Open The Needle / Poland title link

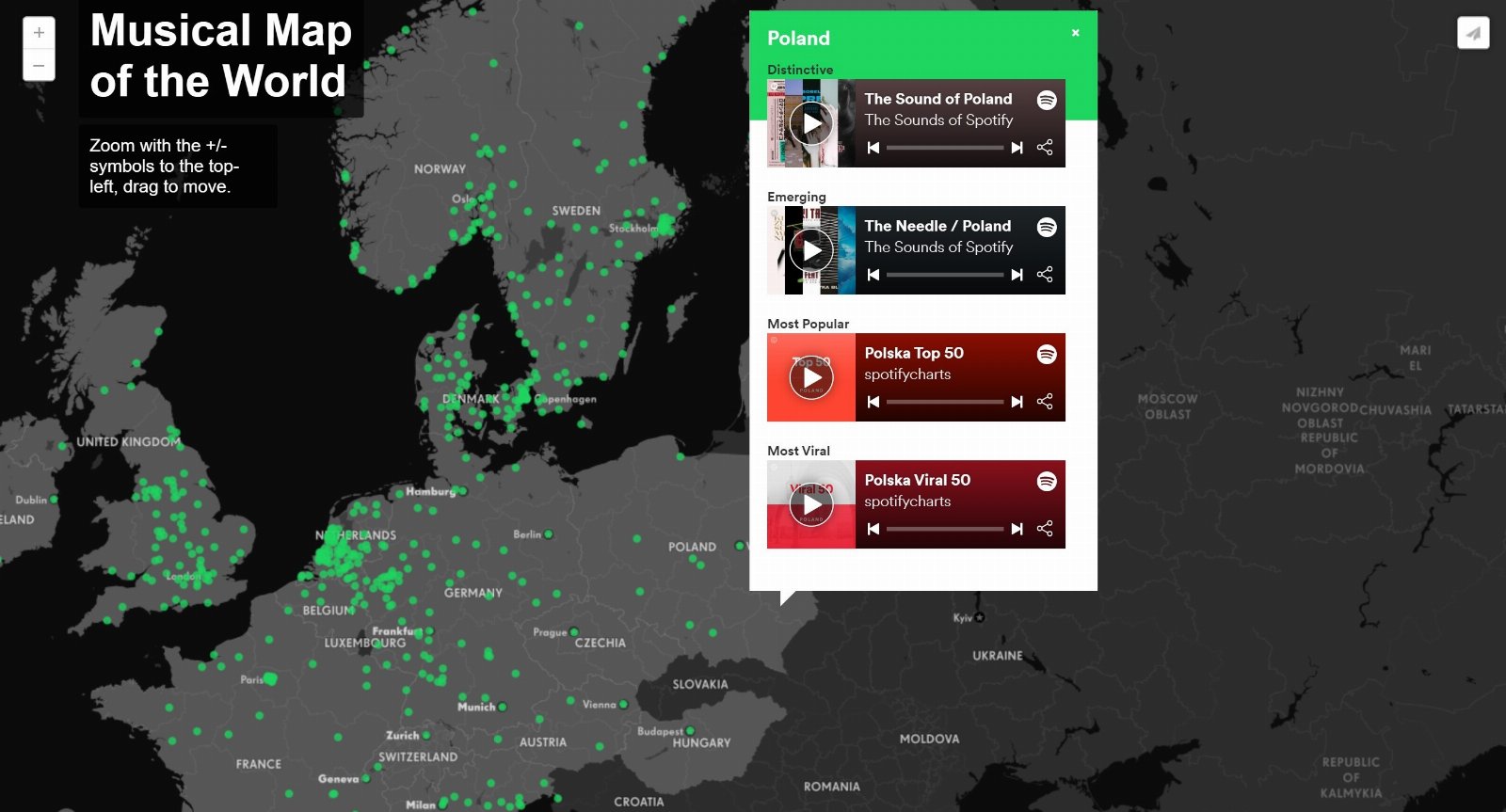[x=937, y=226]
